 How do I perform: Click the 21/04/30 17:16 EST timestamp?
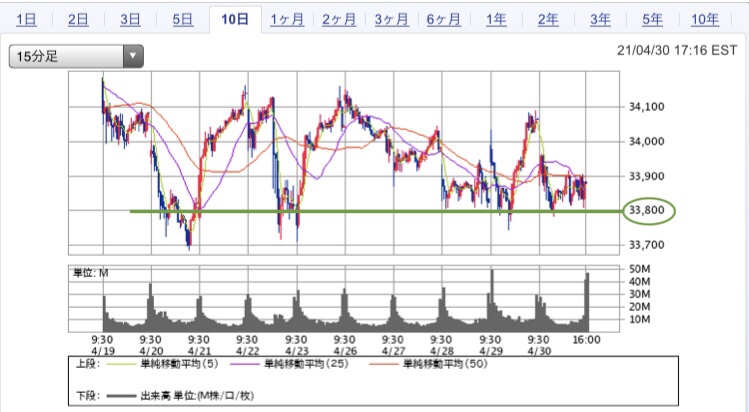[x=677, y=50]
